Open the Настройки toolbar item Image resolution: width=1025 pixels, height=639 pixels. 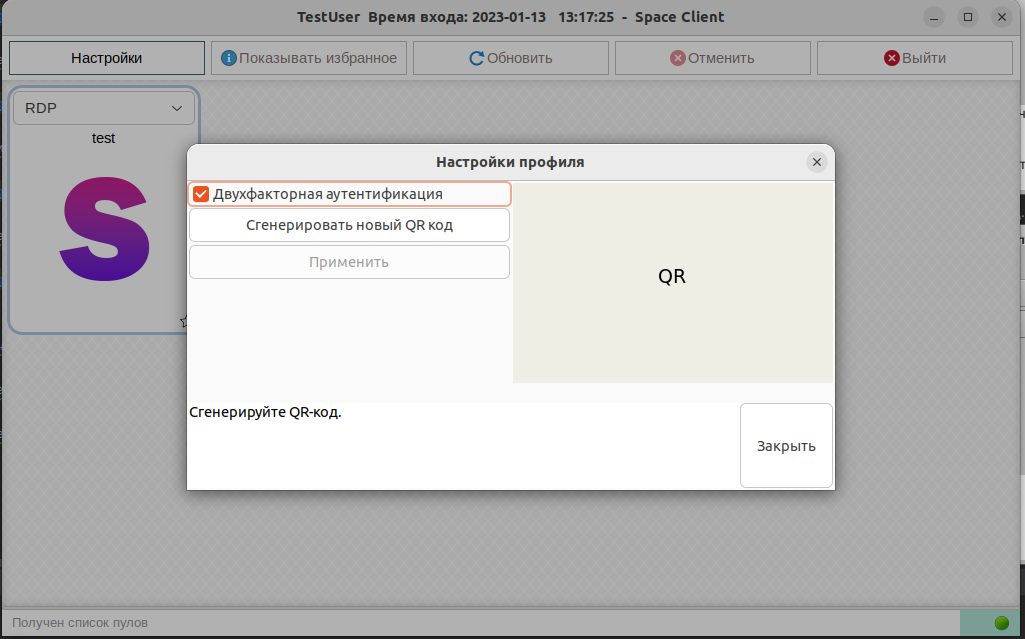click(x=106, y=58)
